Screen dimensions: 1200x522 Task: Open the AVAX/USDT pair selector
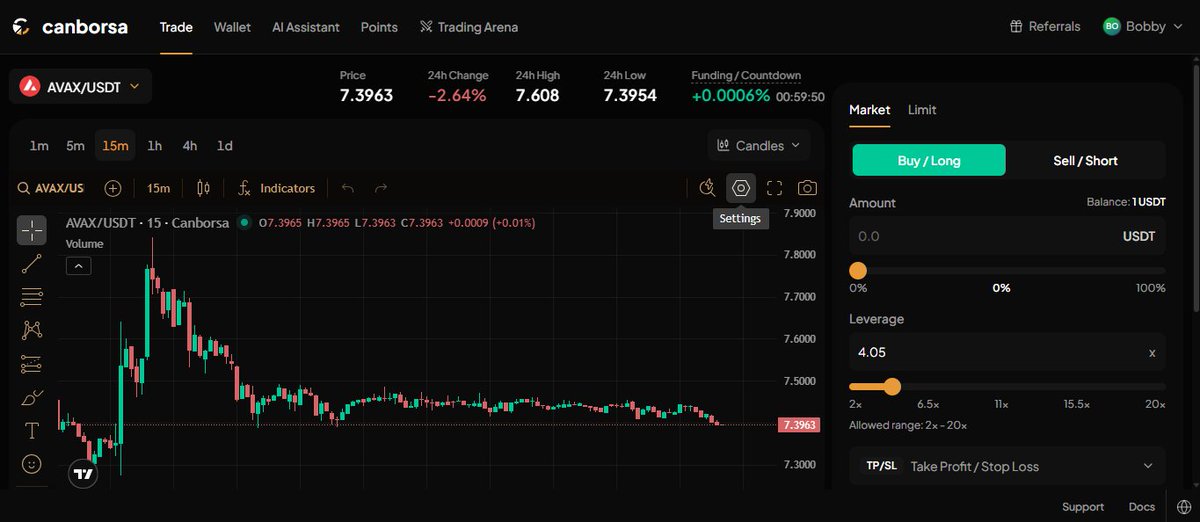pyautogui.click(x=80, y=87)
